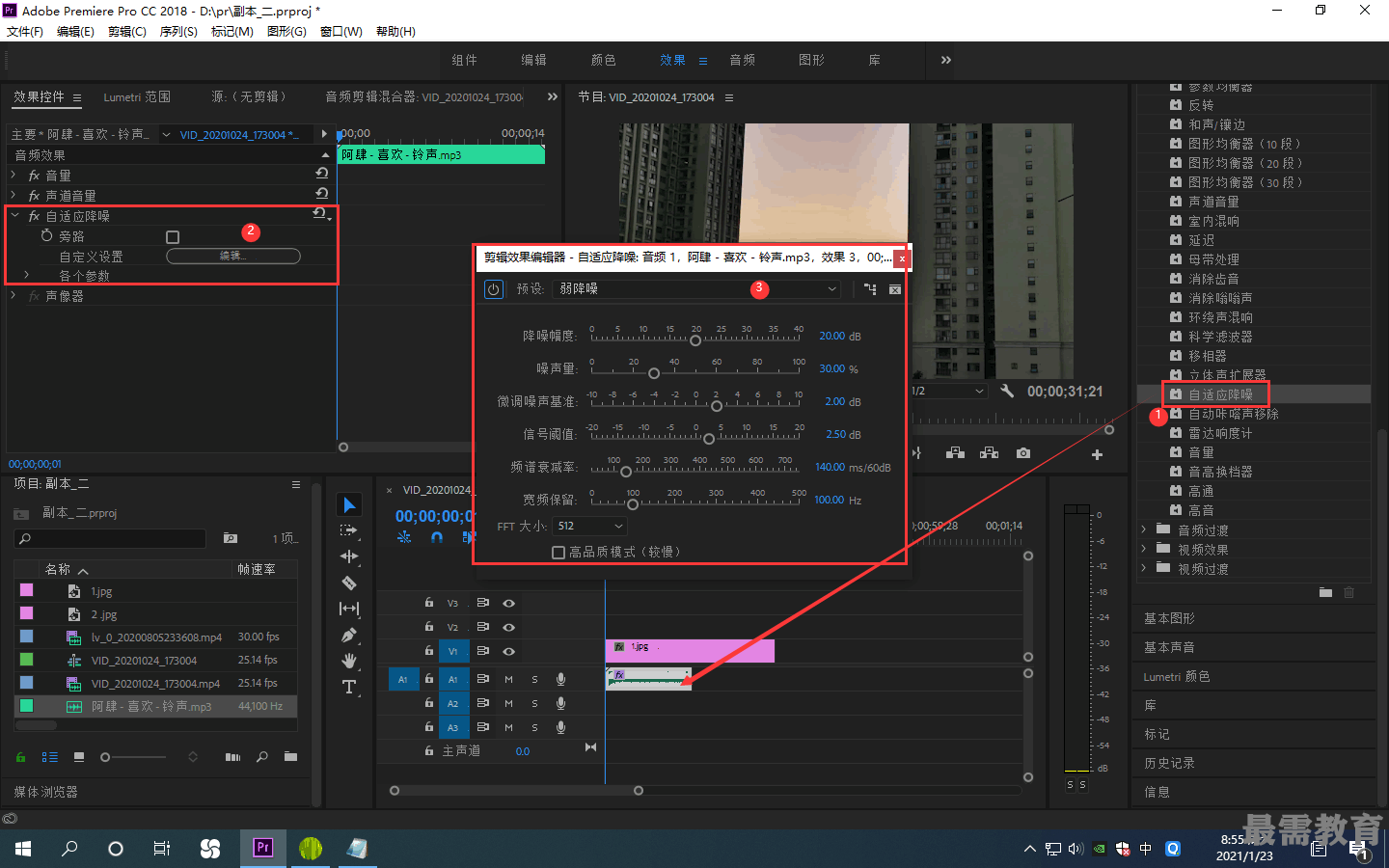Reset the 自适应降噪 effect
This screenshot has width=1389, height=868.
(320, 214)
